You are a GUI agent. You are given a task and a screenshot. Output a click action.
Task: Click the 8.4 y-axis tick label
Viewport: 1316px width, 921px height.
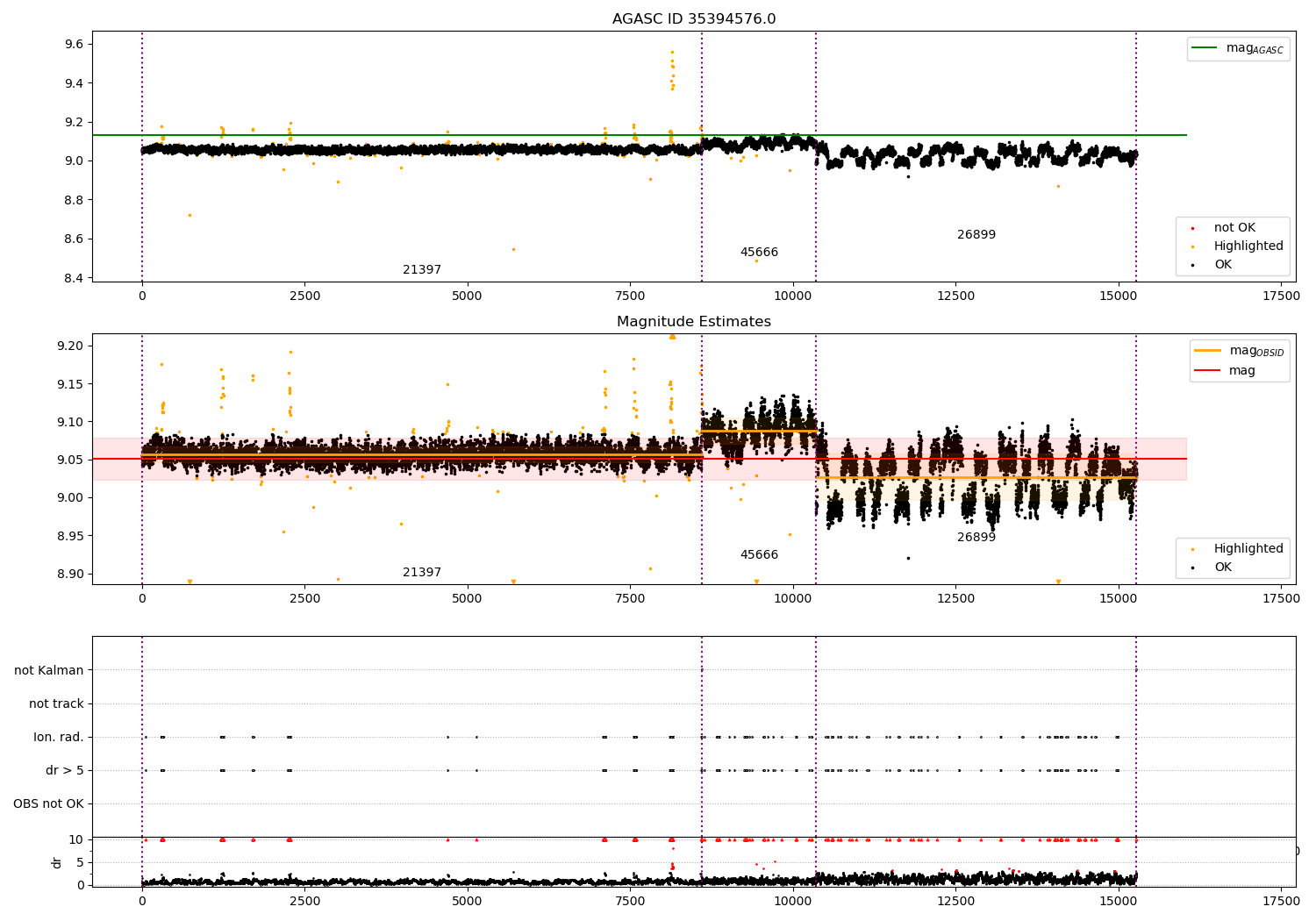(x=74, y=278)
